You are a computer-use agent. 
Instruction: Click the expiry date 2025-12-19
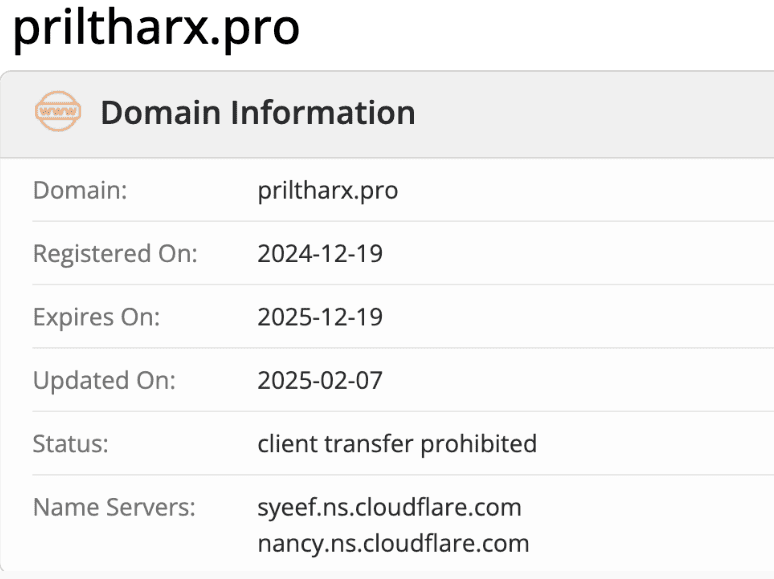pos(320,317)
